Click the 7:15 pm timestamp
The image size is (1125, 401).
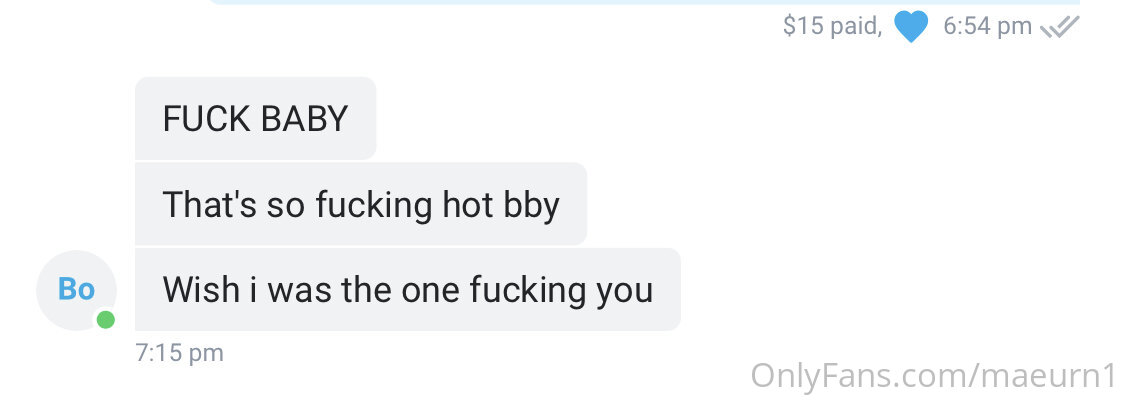click(179, 353)
